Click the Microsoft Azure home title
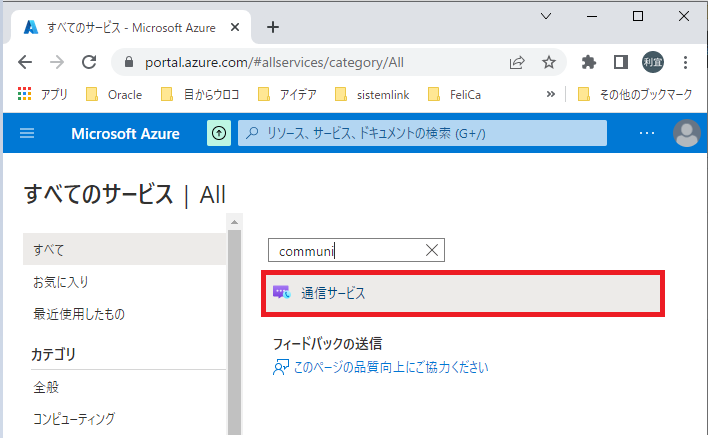This screenshot has height=438, width=711. [x=125, y=133]
